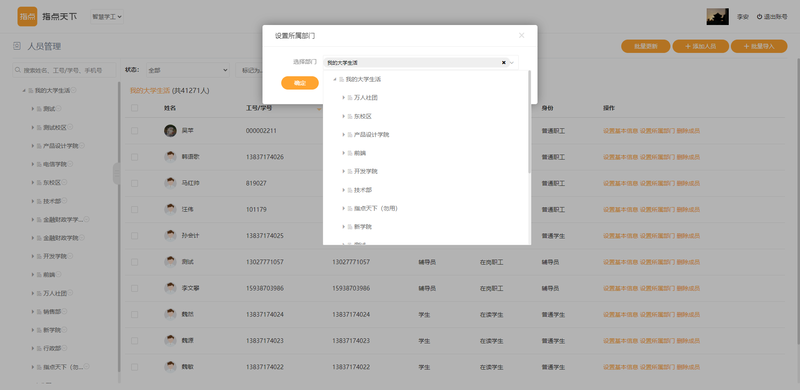This screenshot has width=800, height=390.
Task: Click the folder icon of 开发学院 in the dropdown
Action: 350,171
